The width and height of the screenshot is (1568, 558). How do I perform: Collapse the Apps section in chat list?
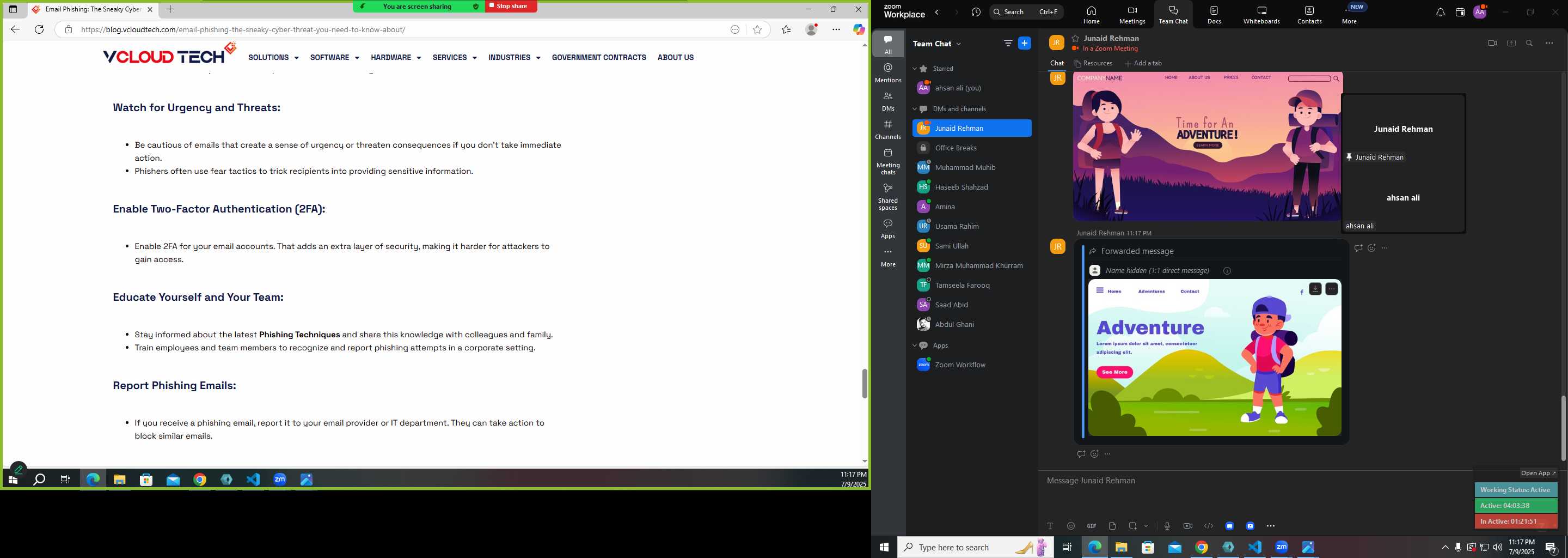click(914, 345)
